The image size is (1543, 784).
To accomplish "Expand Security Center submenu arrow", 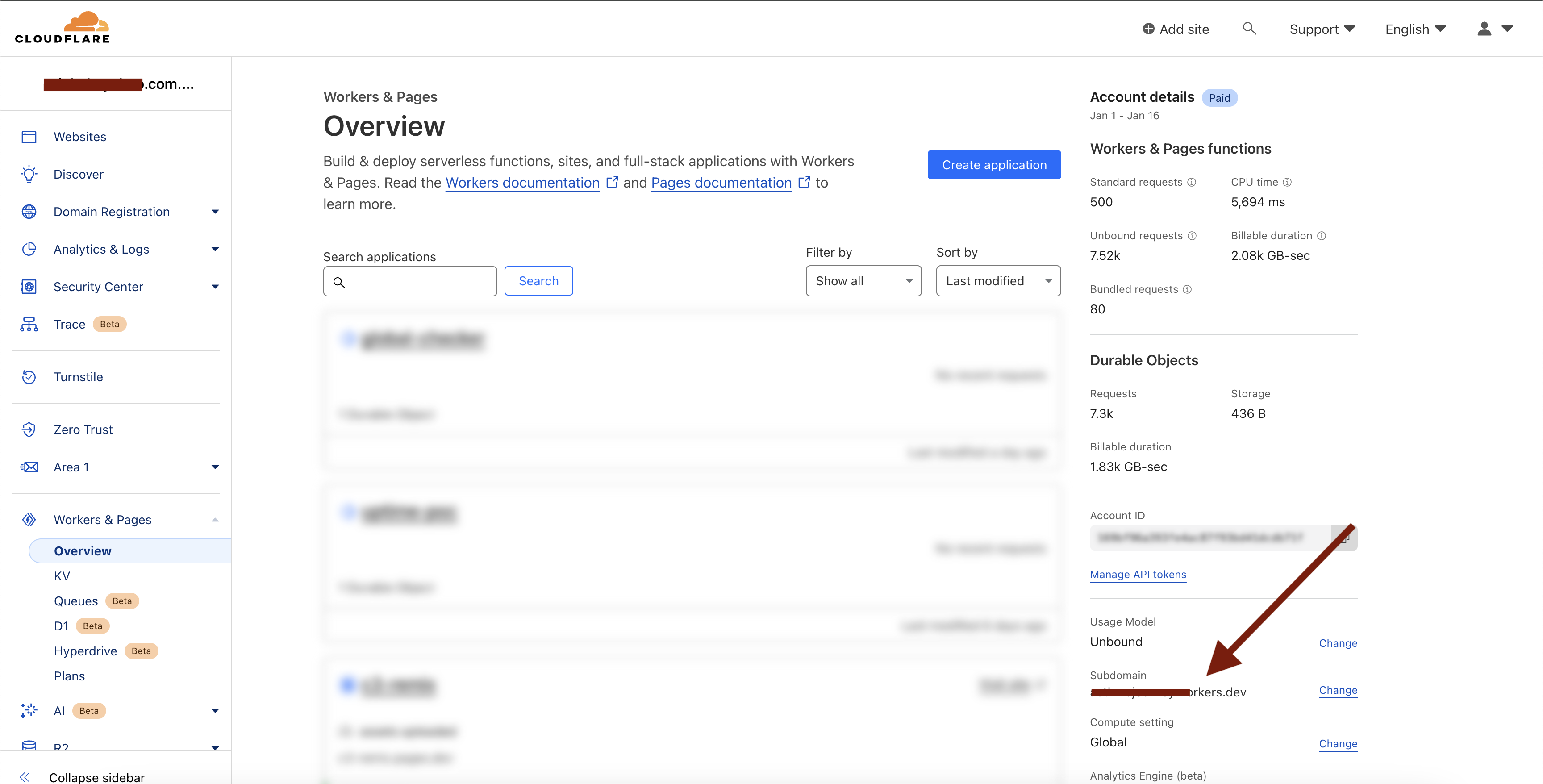I will point(215,287).
